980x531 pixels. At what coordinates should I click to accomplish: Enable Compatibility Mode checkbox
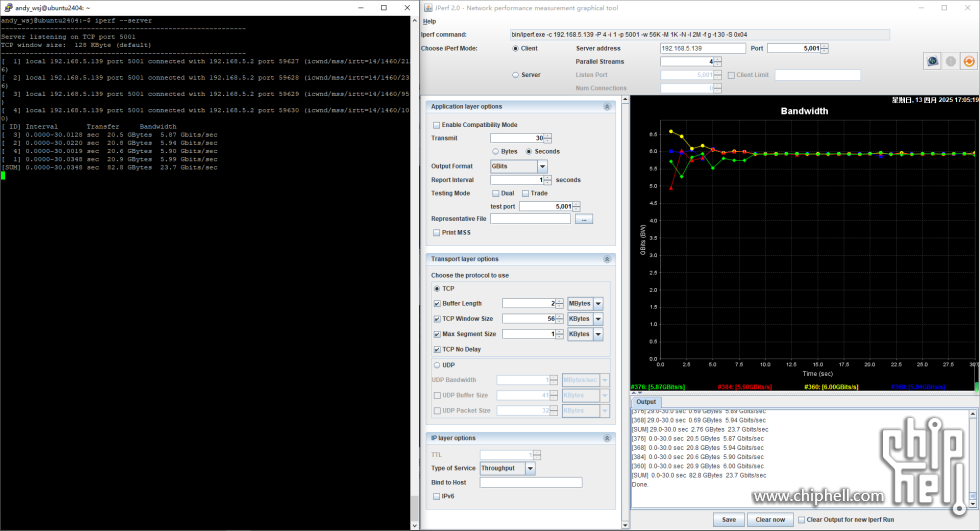coord(437,125)
